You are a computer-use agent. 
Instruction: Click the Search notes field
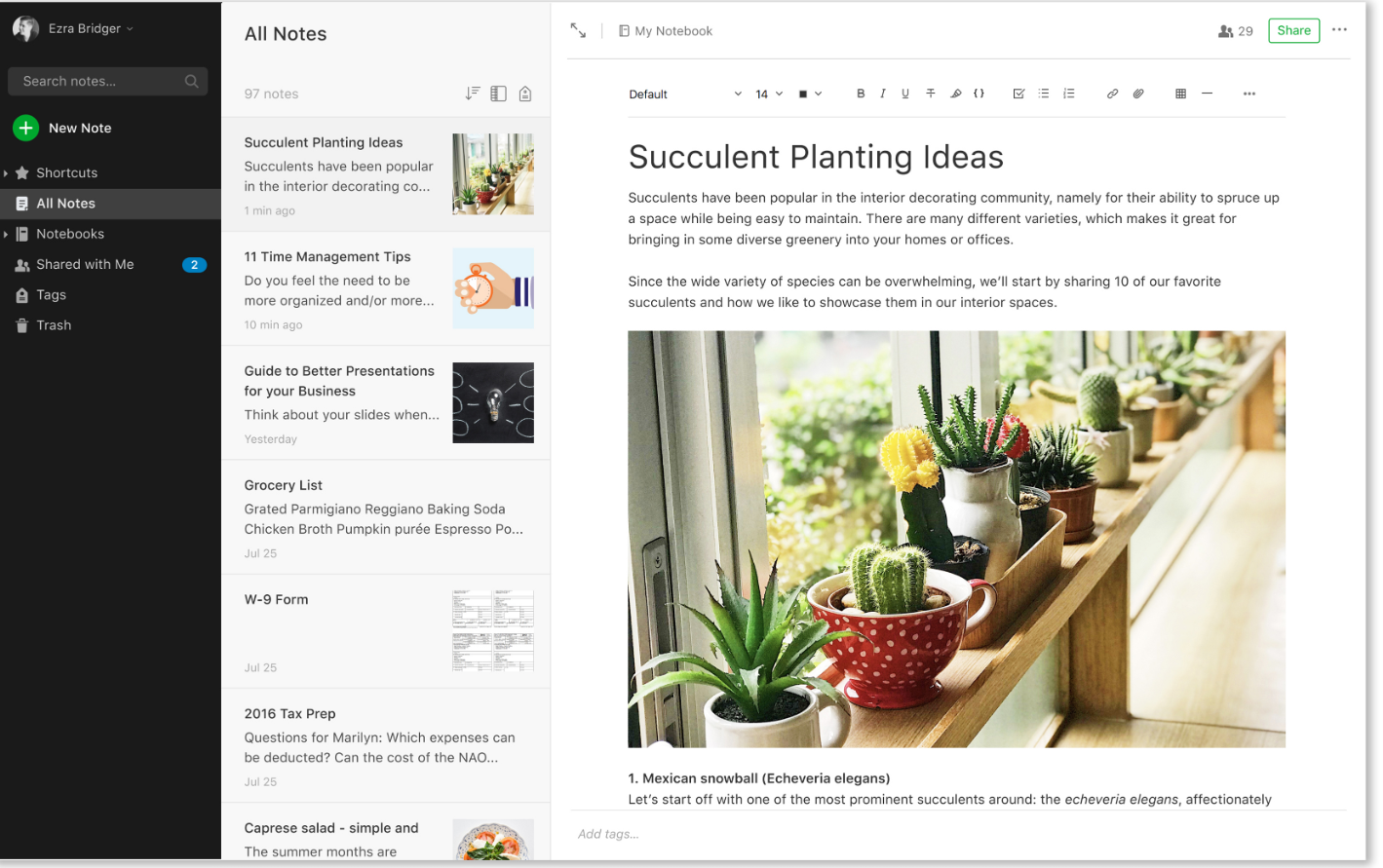coord(107,82)
